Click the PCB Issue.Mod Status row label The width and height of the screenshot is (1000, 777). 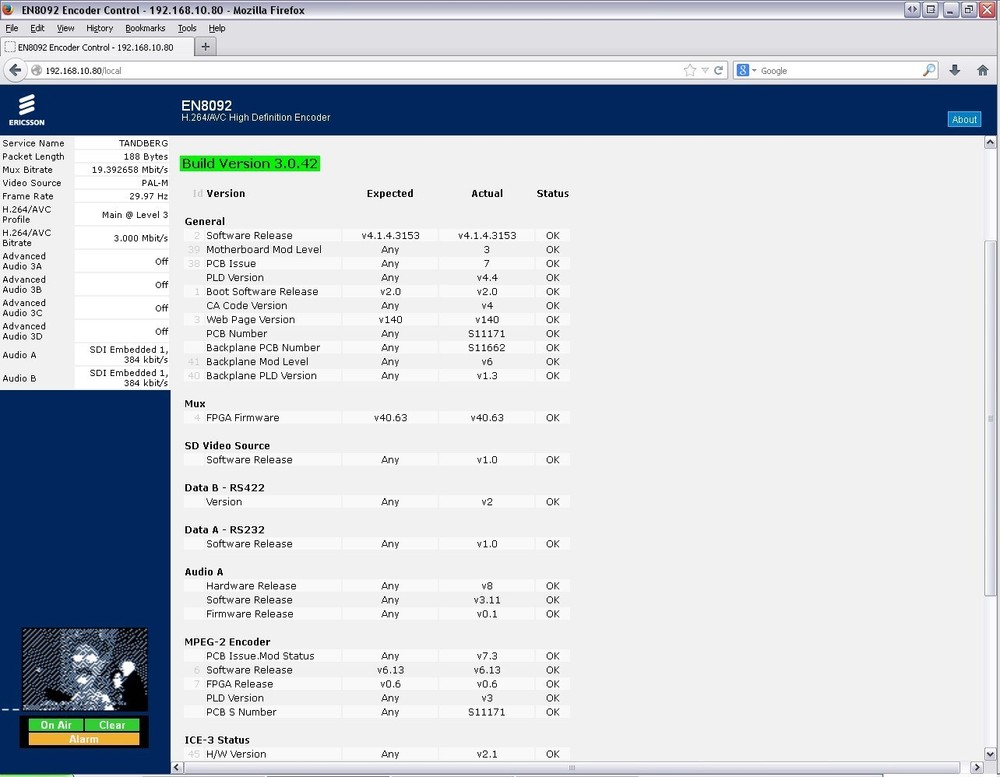[x=260, y=656]
